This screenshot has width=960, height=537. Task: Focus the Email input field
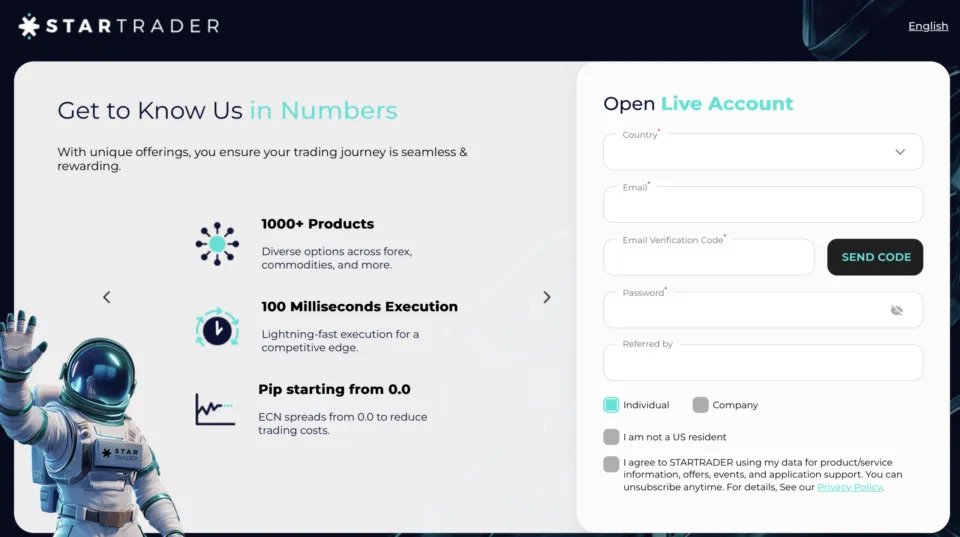tap(762, 204)
